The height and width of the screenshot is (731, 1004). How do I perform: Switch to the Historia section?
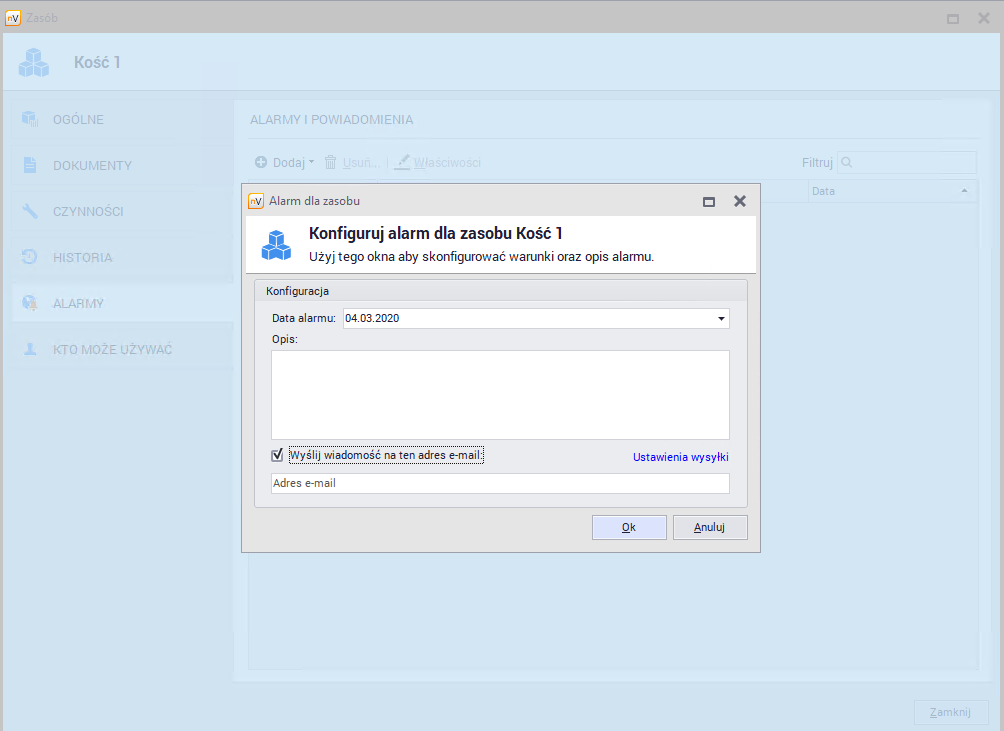82,258
